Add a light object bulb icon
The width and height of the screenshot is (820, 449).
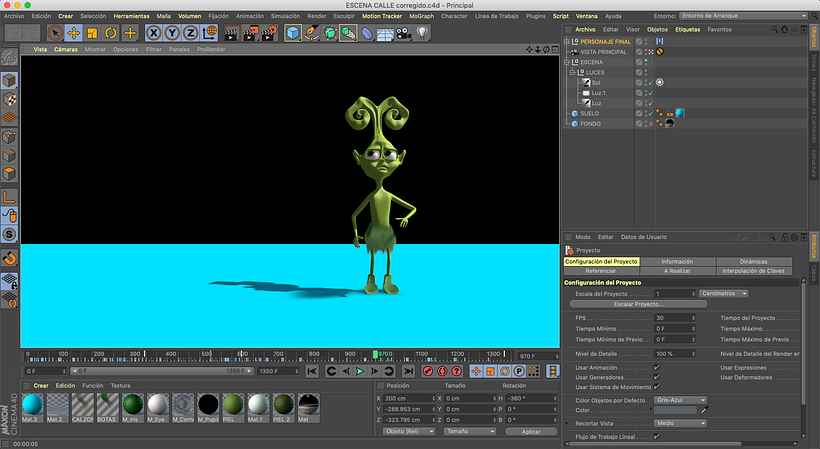coord(423,33)
